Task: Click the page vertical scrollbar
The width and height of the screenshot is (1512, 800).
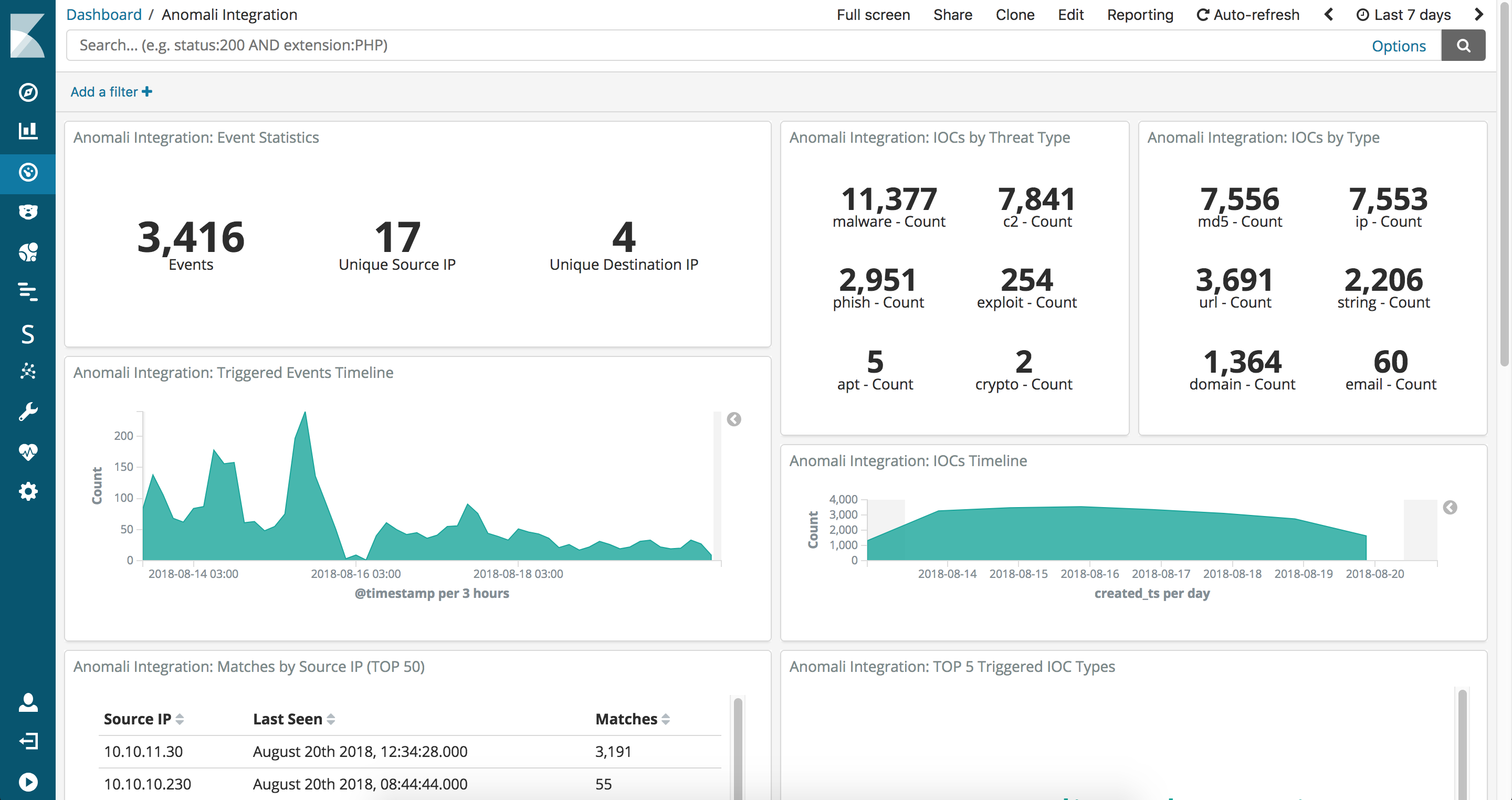Action: pos(1504,185)
